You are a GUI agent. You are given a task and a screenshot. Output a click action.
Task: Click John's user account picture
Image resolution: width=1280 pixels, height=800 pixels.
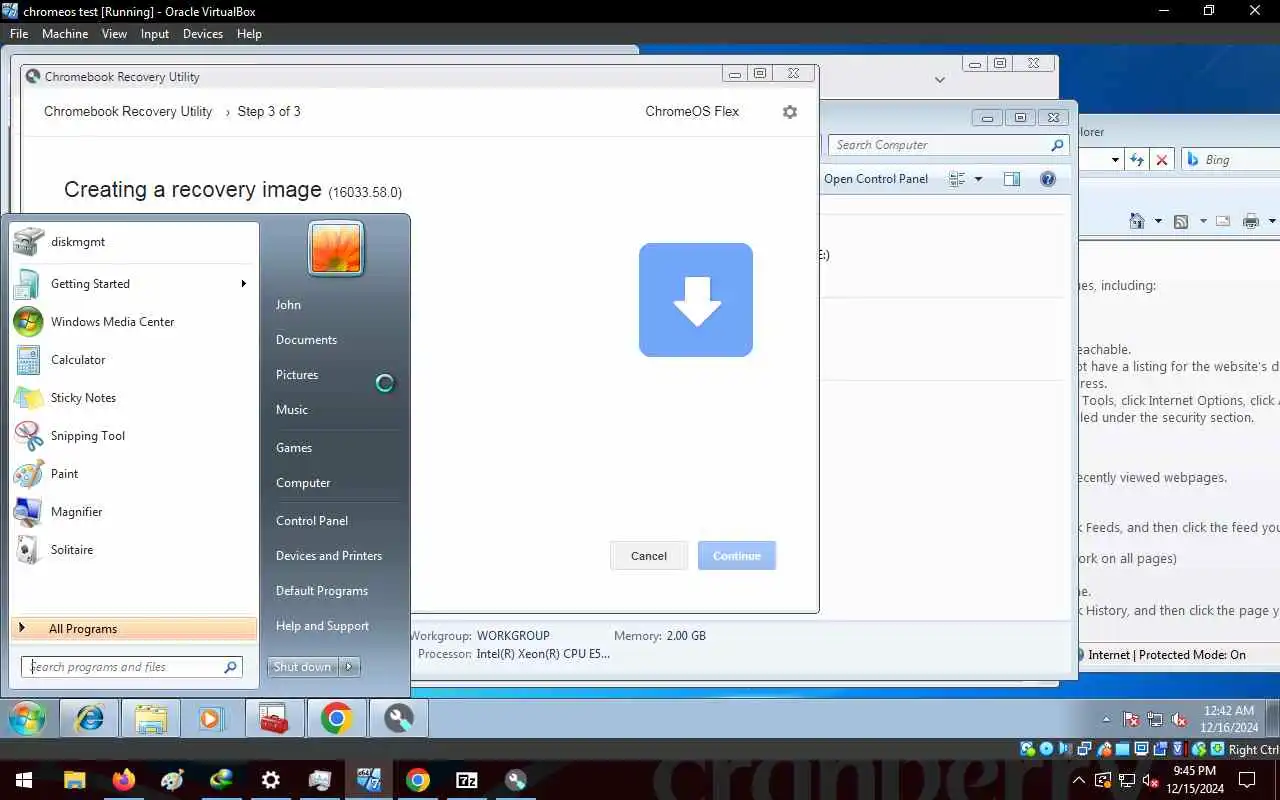(336, 248)
